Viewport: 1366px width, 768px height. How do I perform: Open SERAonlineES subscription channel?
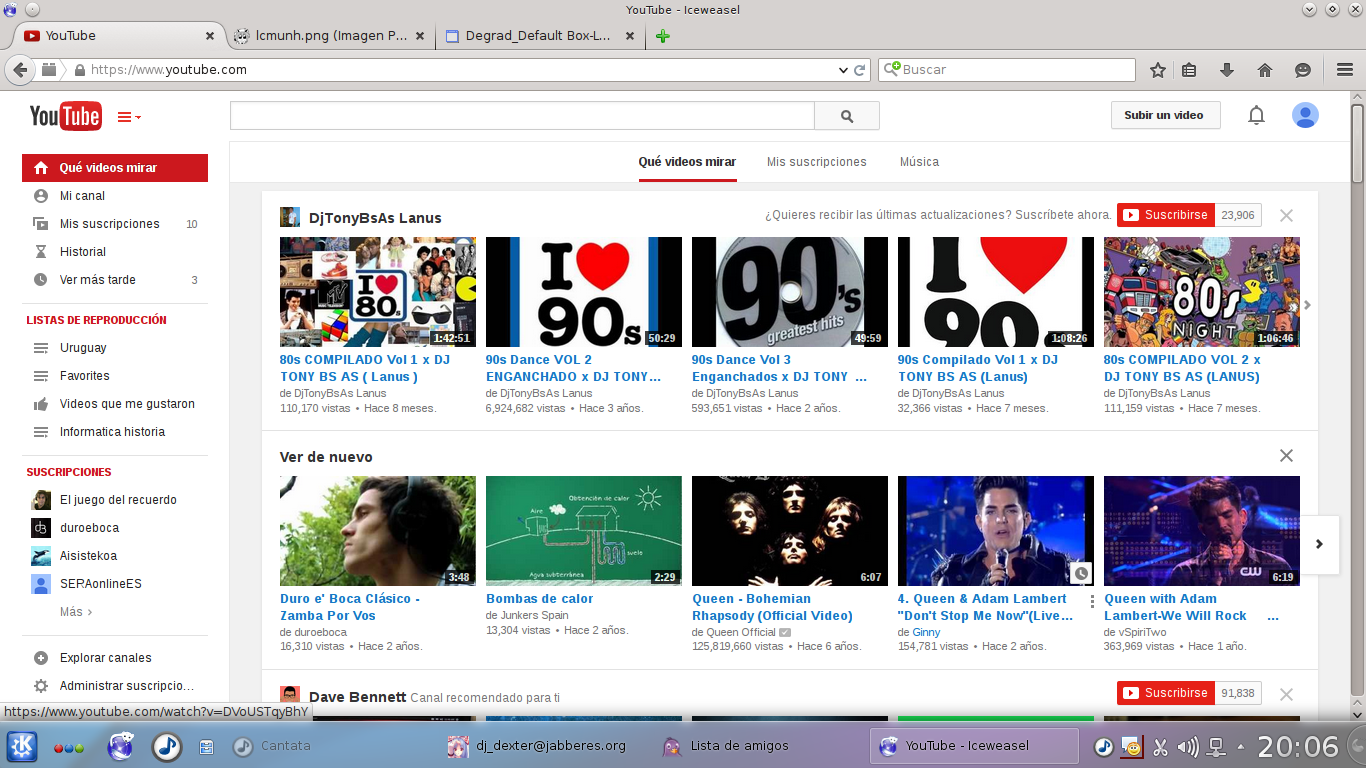tap(115, 584)
